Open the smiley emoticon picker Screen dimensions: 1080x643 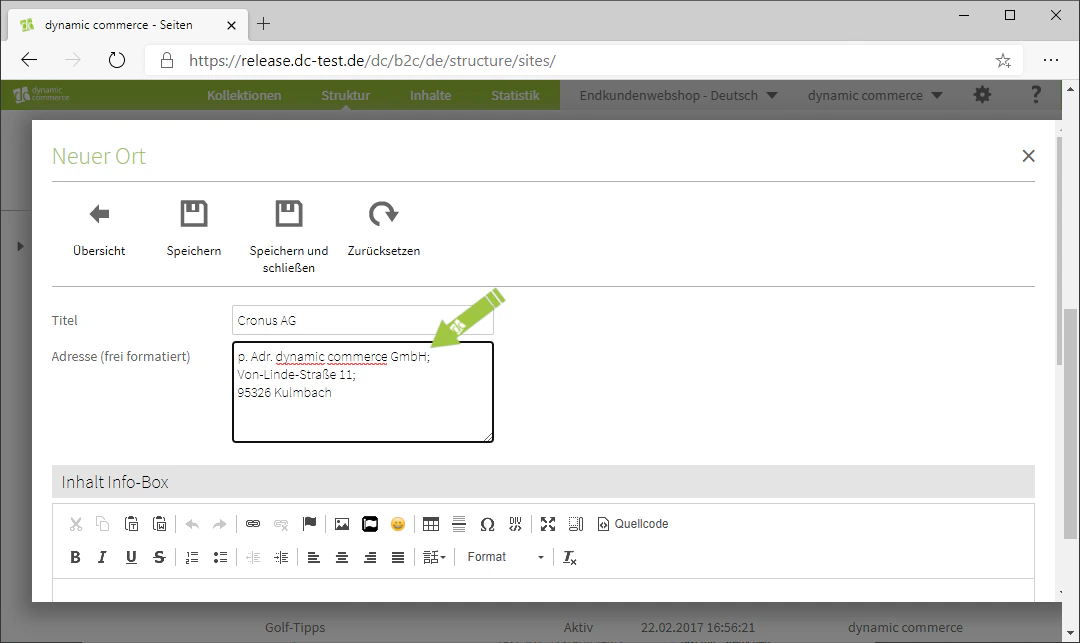coord(398,524)
